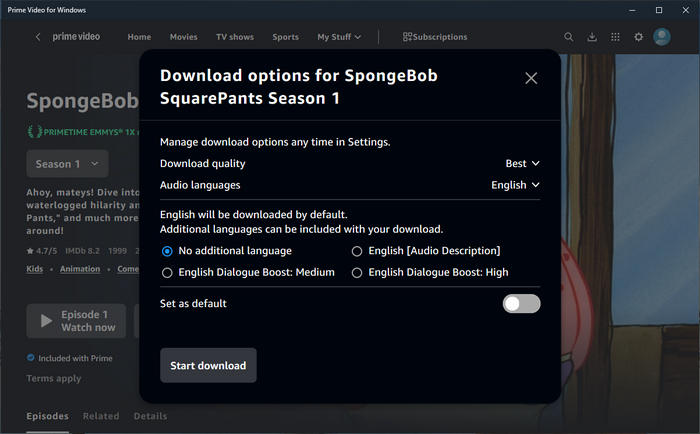The image size is (700, 434).
Task: Minimize the Prime Video window
Action: (x=632, y=10)
